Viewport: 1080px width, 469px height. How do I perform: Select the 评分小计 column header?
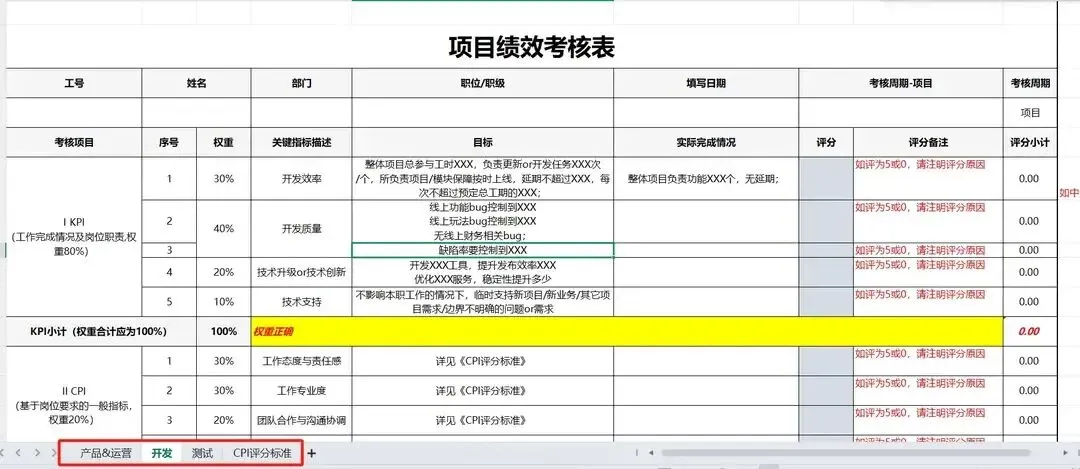coord(1030,143)
